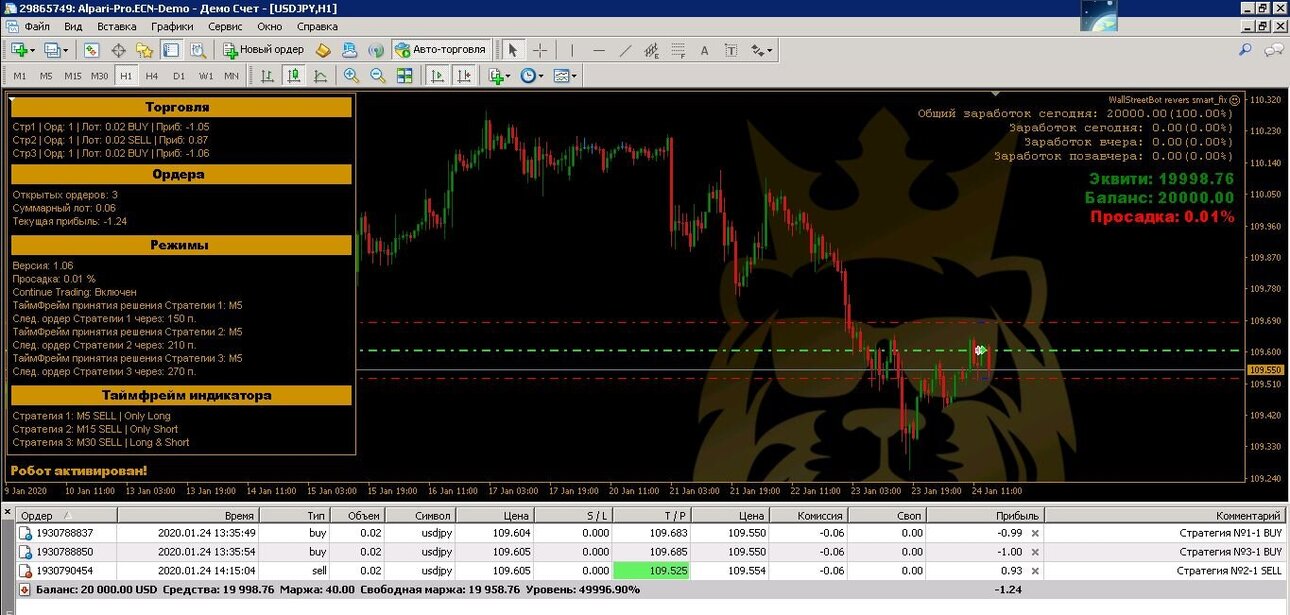Switch chart to line chart mode
1290x615 pixels.
(320, 76)
